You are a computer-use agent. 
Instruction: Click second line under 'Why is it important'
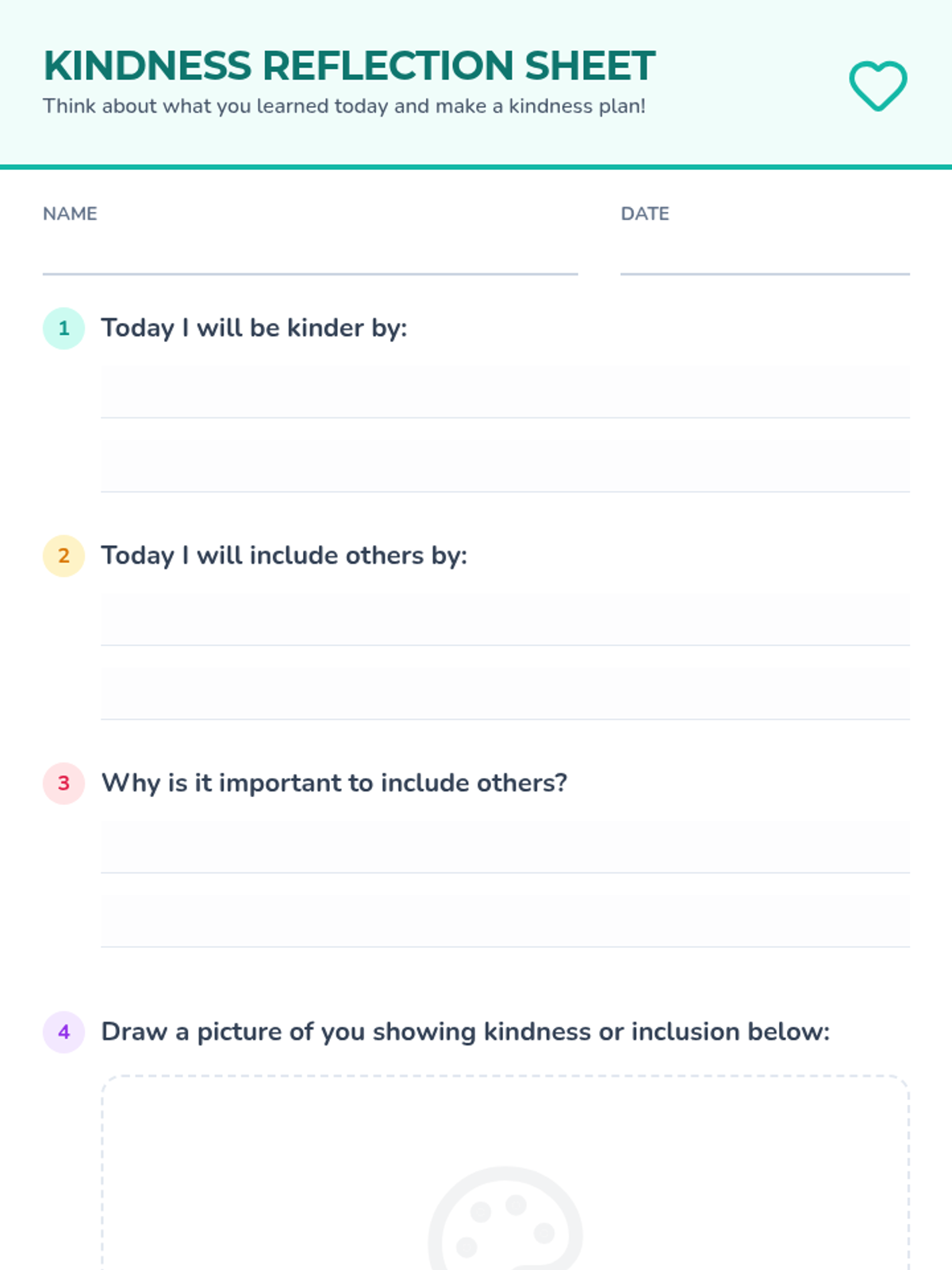(505, 921)
